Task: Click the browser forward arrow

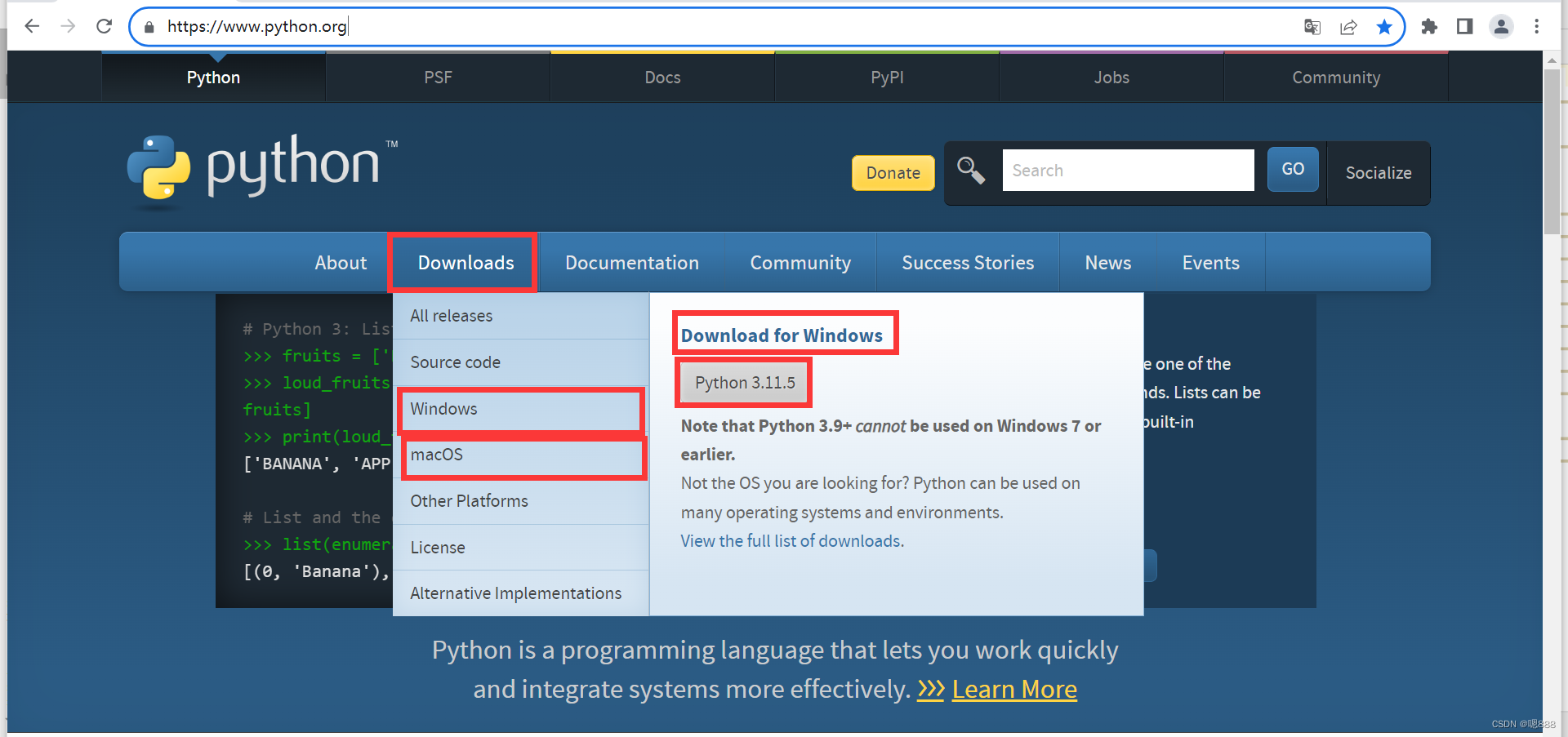Action: (68, 26)
